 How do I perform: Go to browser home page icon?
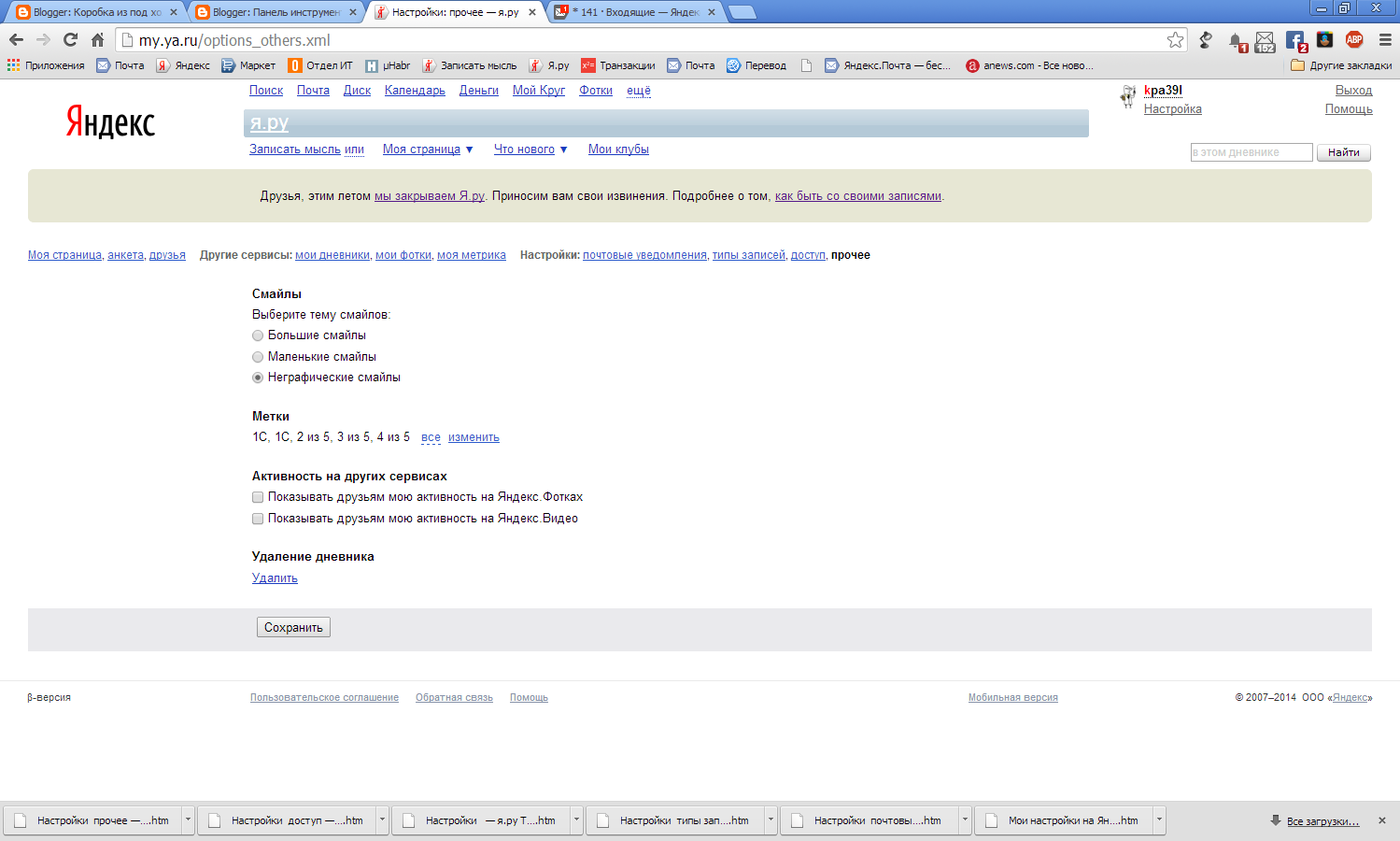[x=97, y=39]
